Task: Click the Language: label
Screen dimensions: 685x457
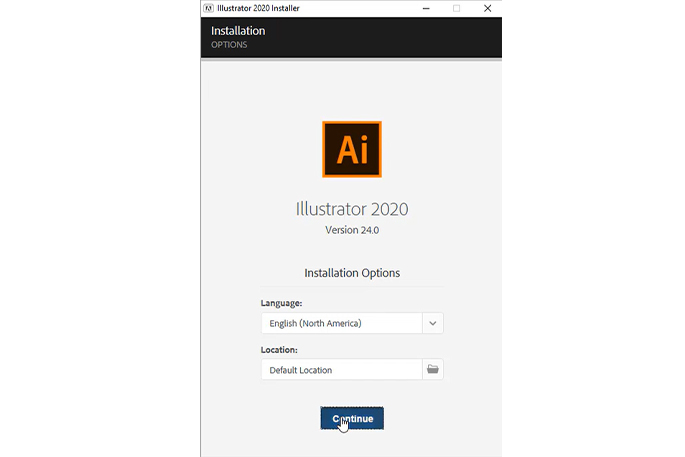Action: tap(281, 303)
